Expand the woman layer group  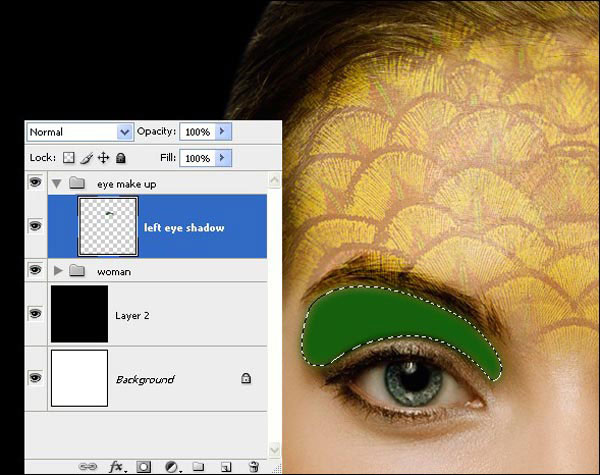pos(58,271)
